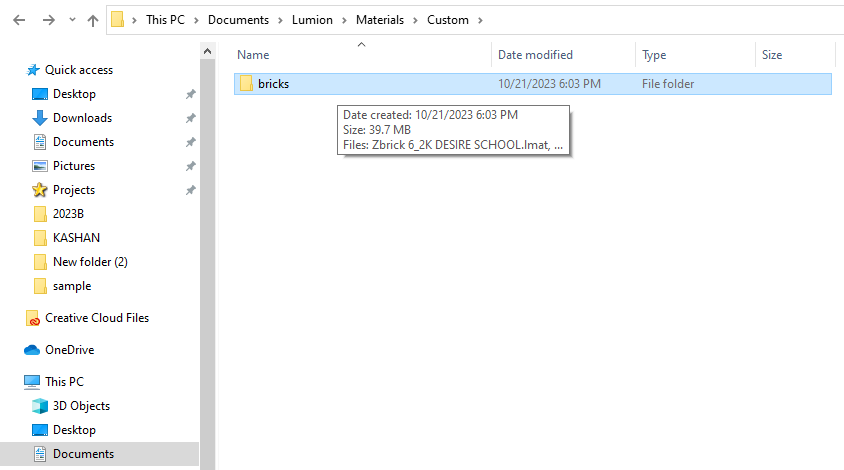Expand chevron between Documents and Lumion
Viewport: 844px width, 470px height.
280,20
